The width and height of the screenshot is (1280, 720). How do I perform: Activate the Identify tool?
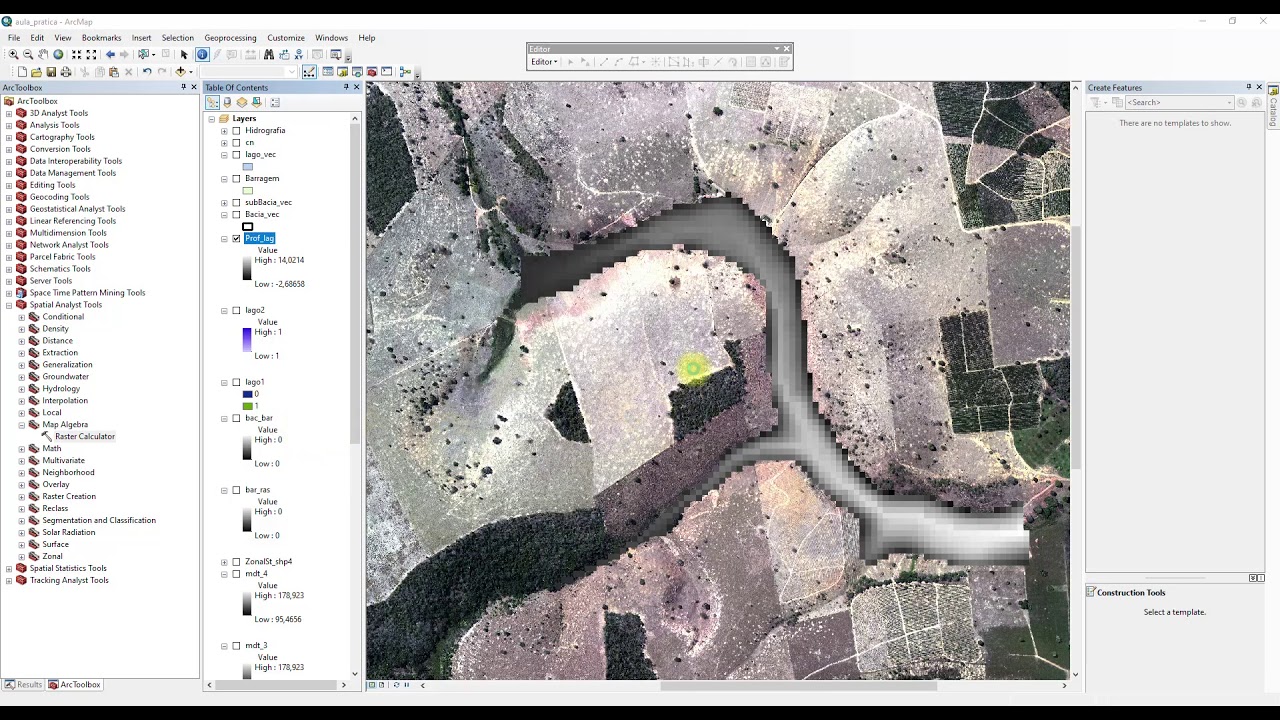point(202,54)
